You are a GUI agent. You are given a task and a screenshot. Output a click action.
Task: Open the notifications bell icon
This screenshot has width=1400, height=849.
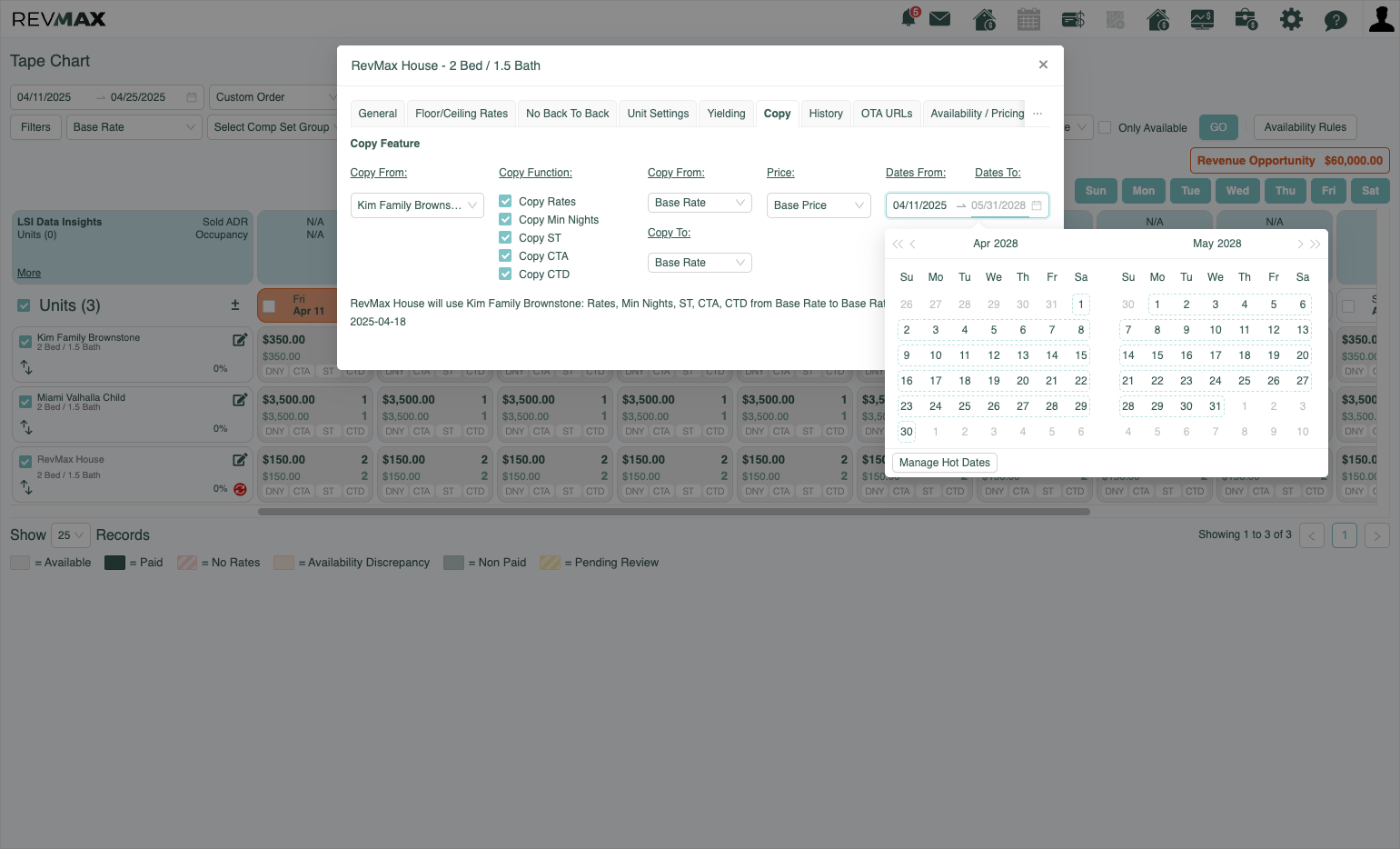pyautogui.click(x=909, y=18)
